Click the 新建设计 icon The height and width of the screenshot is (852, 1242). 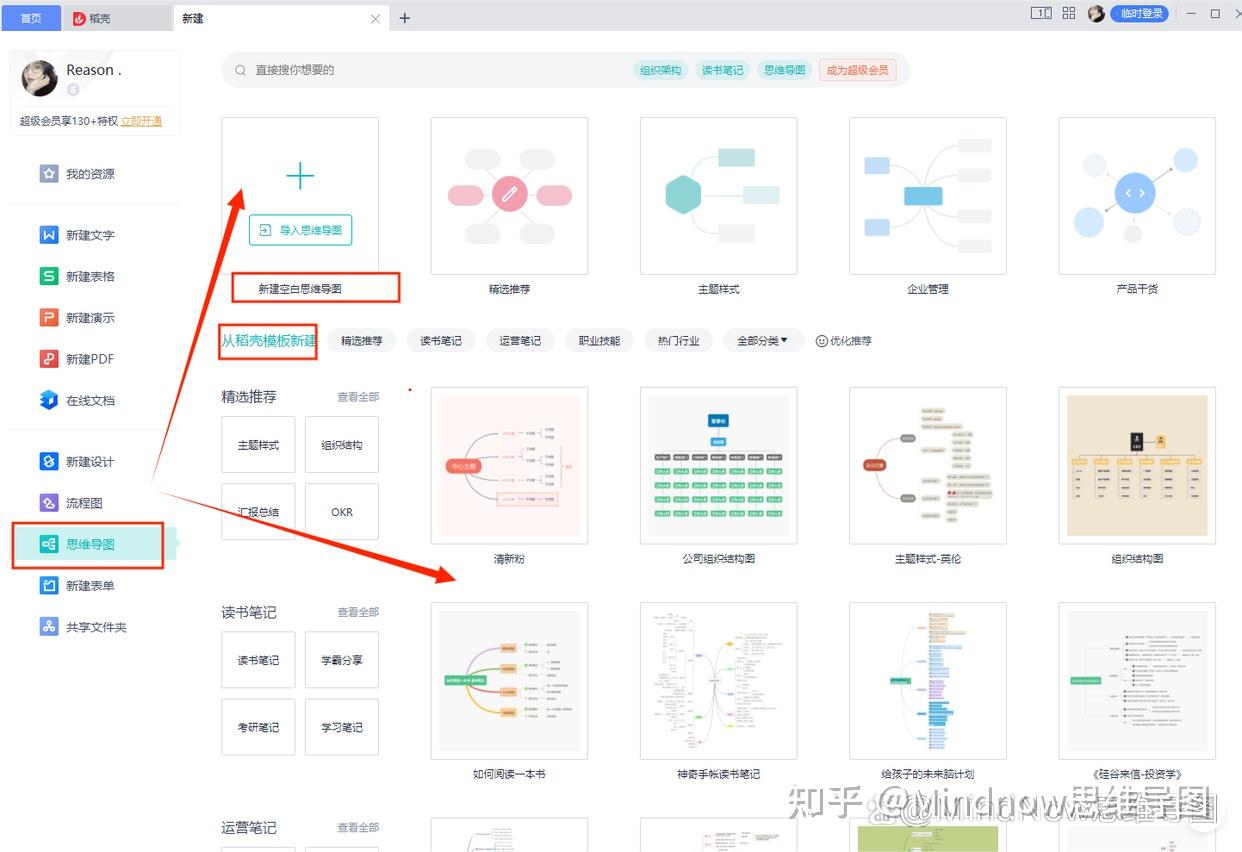[x=49, y=461]
